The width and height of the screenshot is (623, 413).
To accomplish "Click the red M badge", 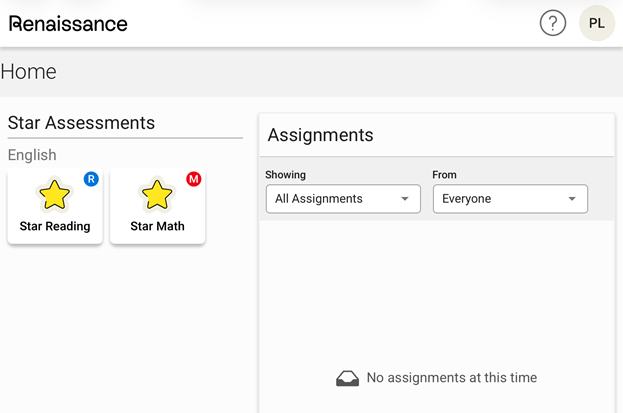I will click(x=193, y=179).
